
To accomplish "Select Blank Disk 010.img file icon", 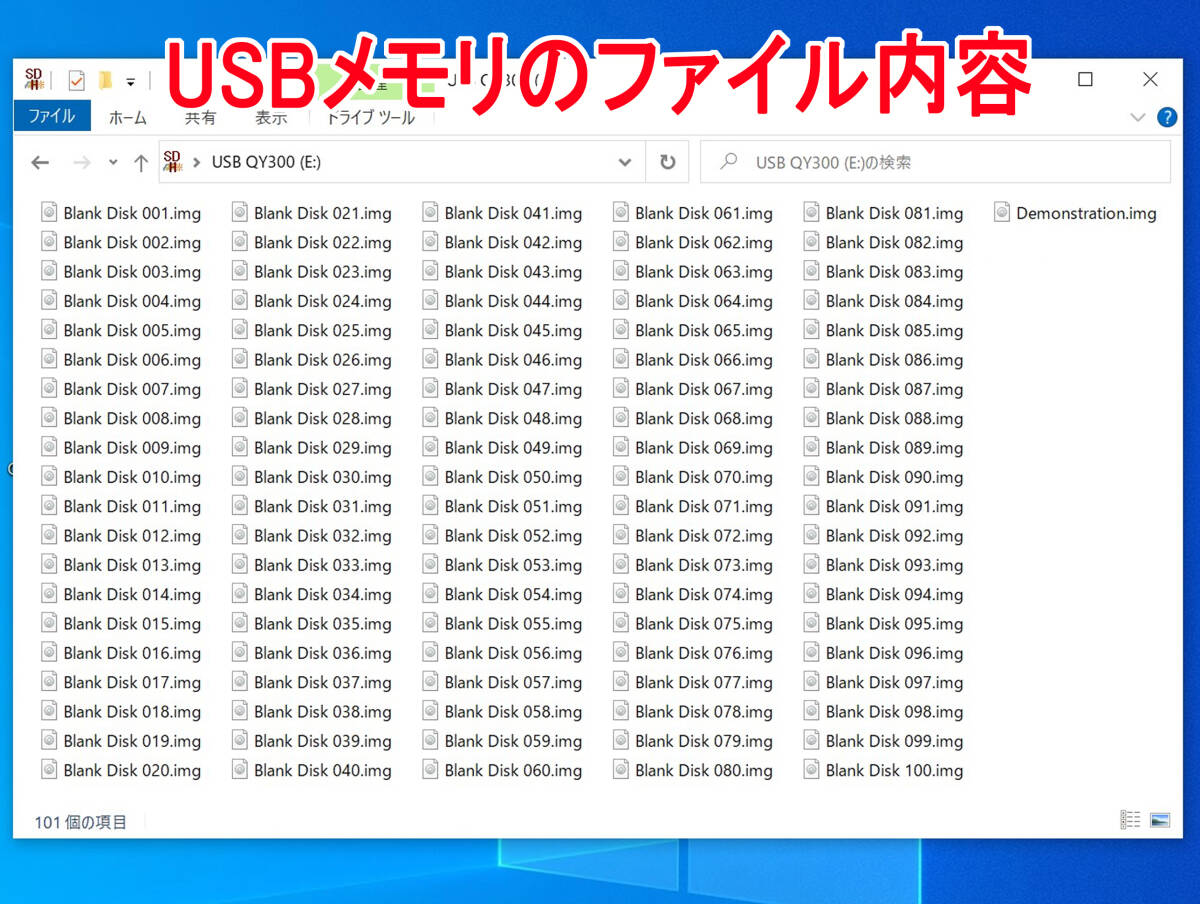I will coord(49,476).
